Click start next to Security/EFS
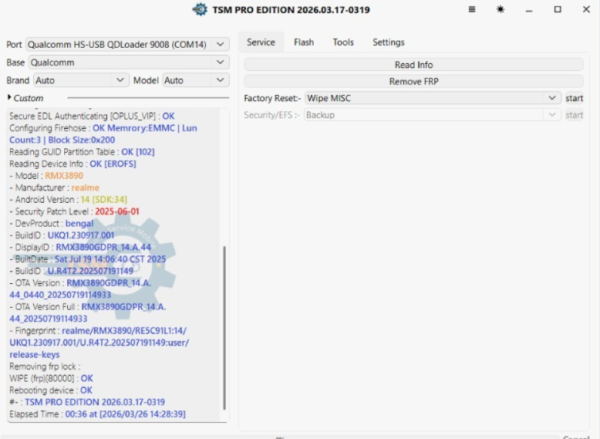 (x=574, y=115)
